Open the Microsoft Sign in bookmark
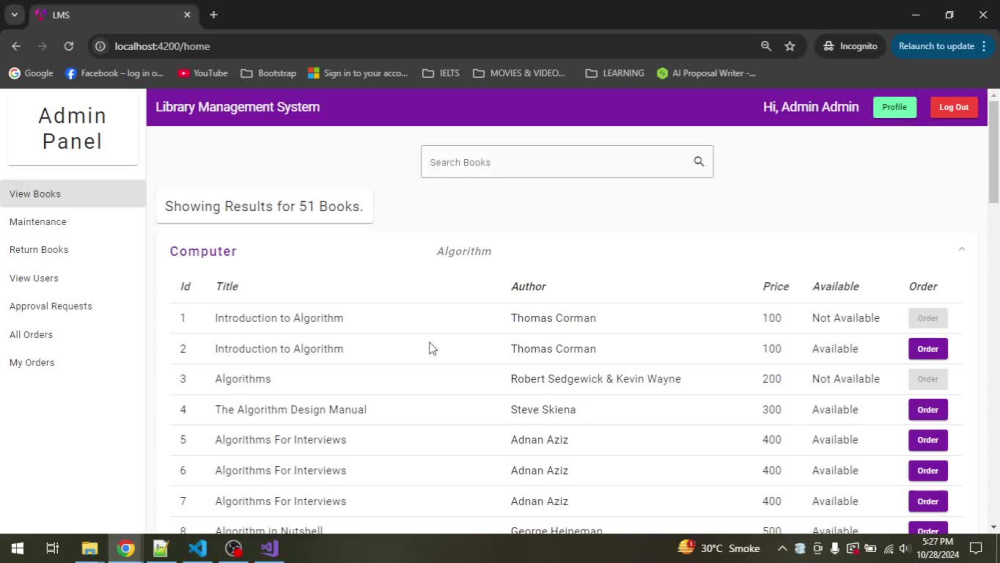1000x563 pixels. tap(357, 73)
